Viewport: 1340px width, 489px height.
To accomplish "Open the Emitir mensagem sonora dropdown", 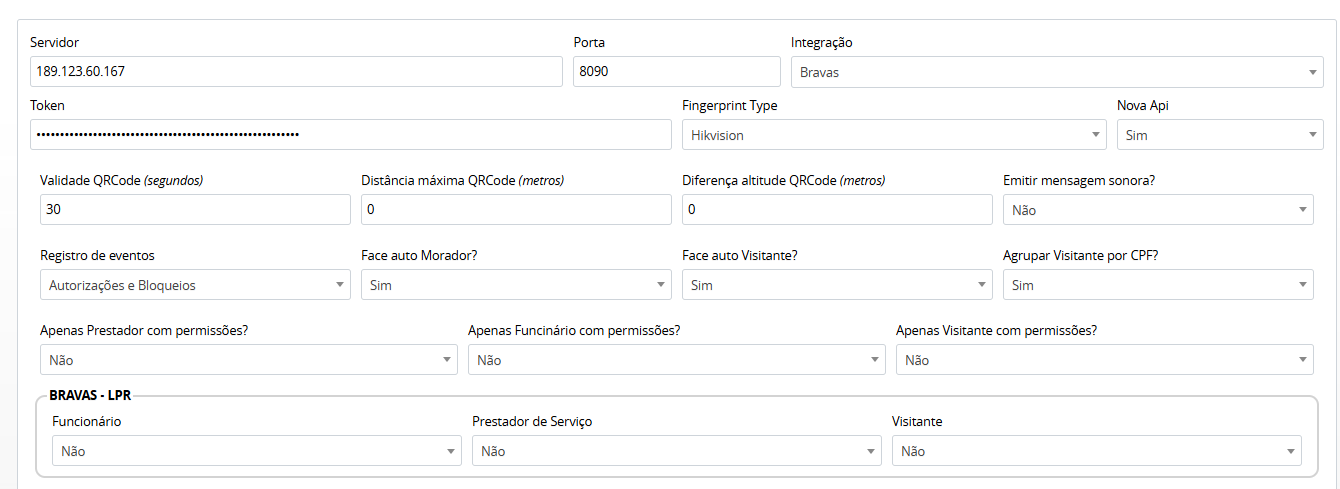I will click(x=1157, y=210).
